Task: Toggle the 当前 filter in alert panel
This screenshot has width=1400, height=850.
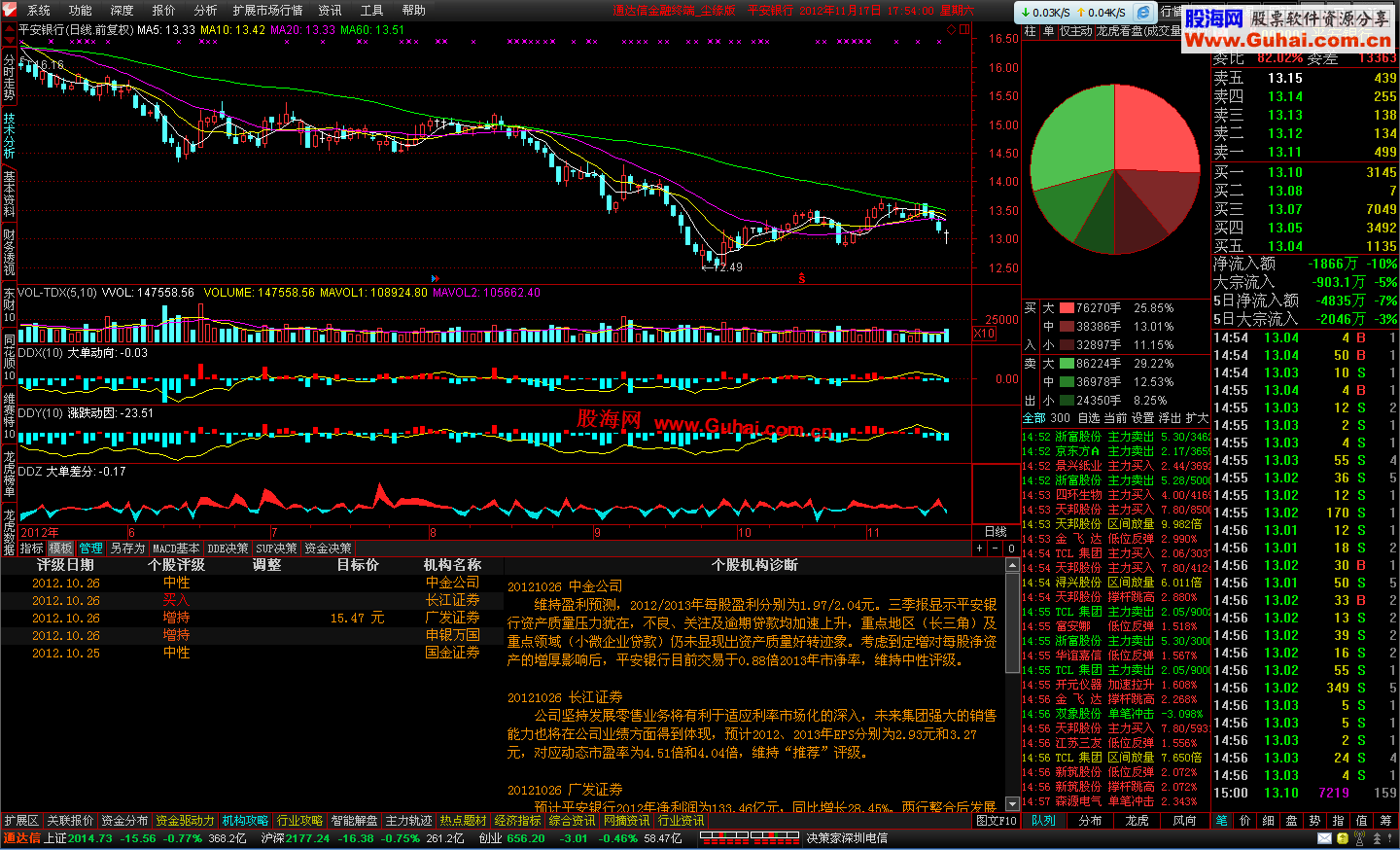Action: [x=1115, y=418]
